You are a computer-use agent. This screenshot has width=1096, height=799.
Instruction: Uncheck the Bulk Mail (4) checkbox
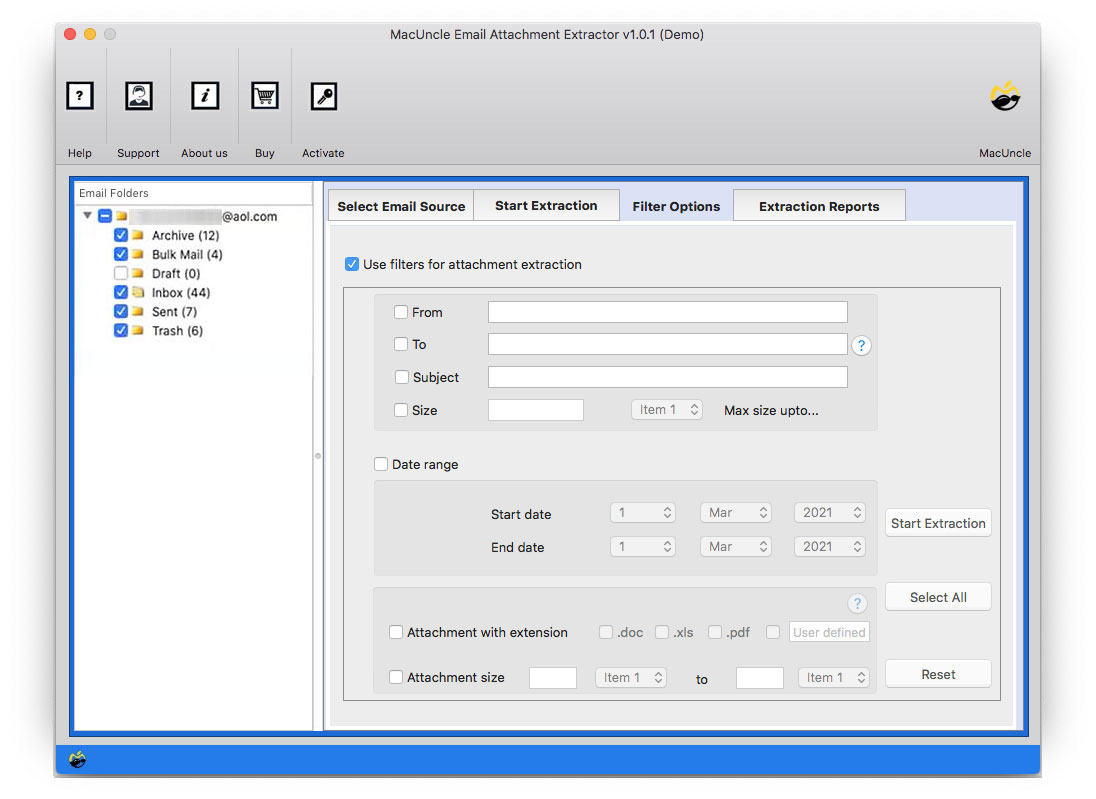[x=121, y=254]
